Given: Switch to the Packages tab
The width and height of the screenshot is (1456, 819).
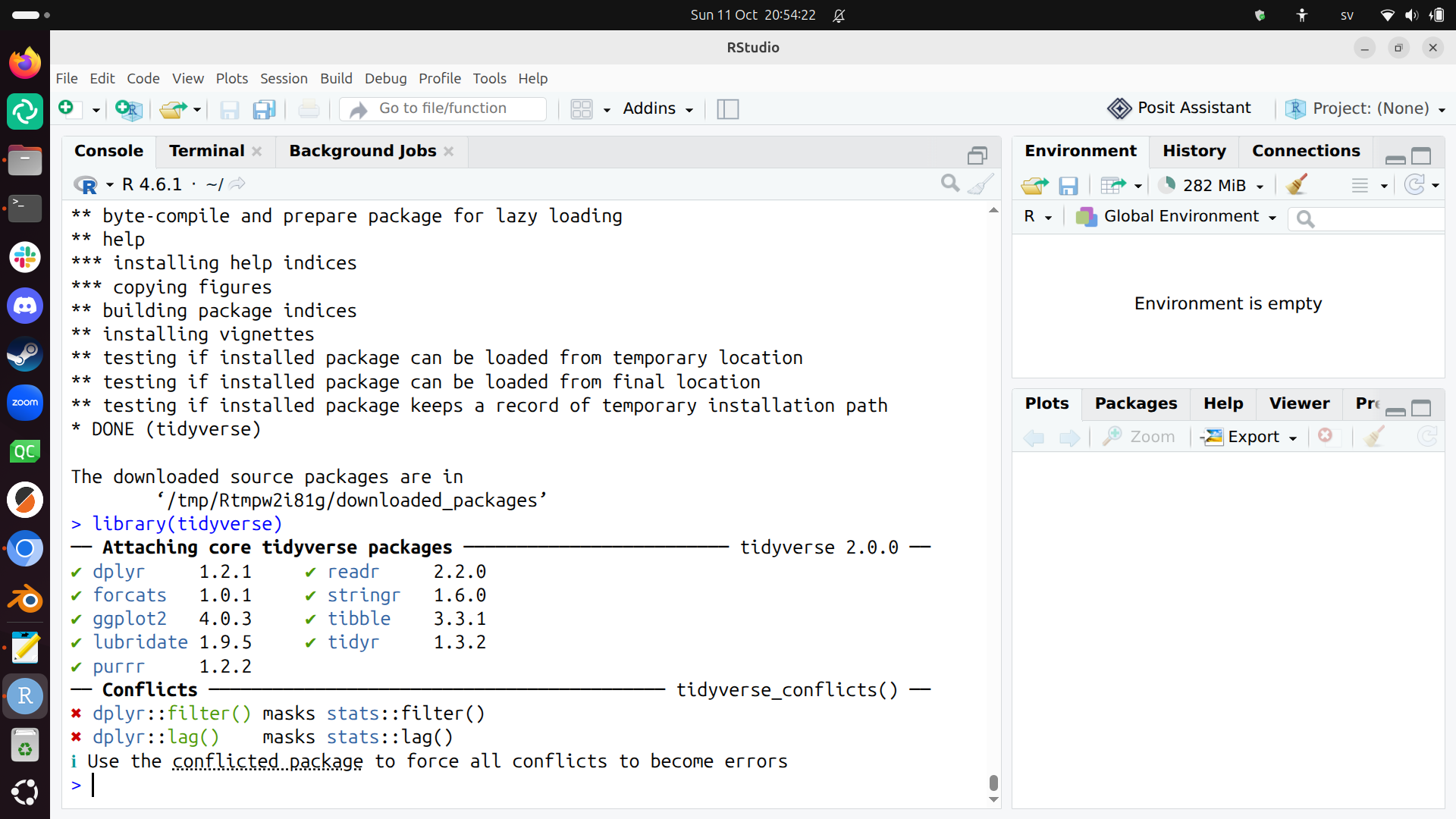Looking at the screenshot, I should [1135, 403].
